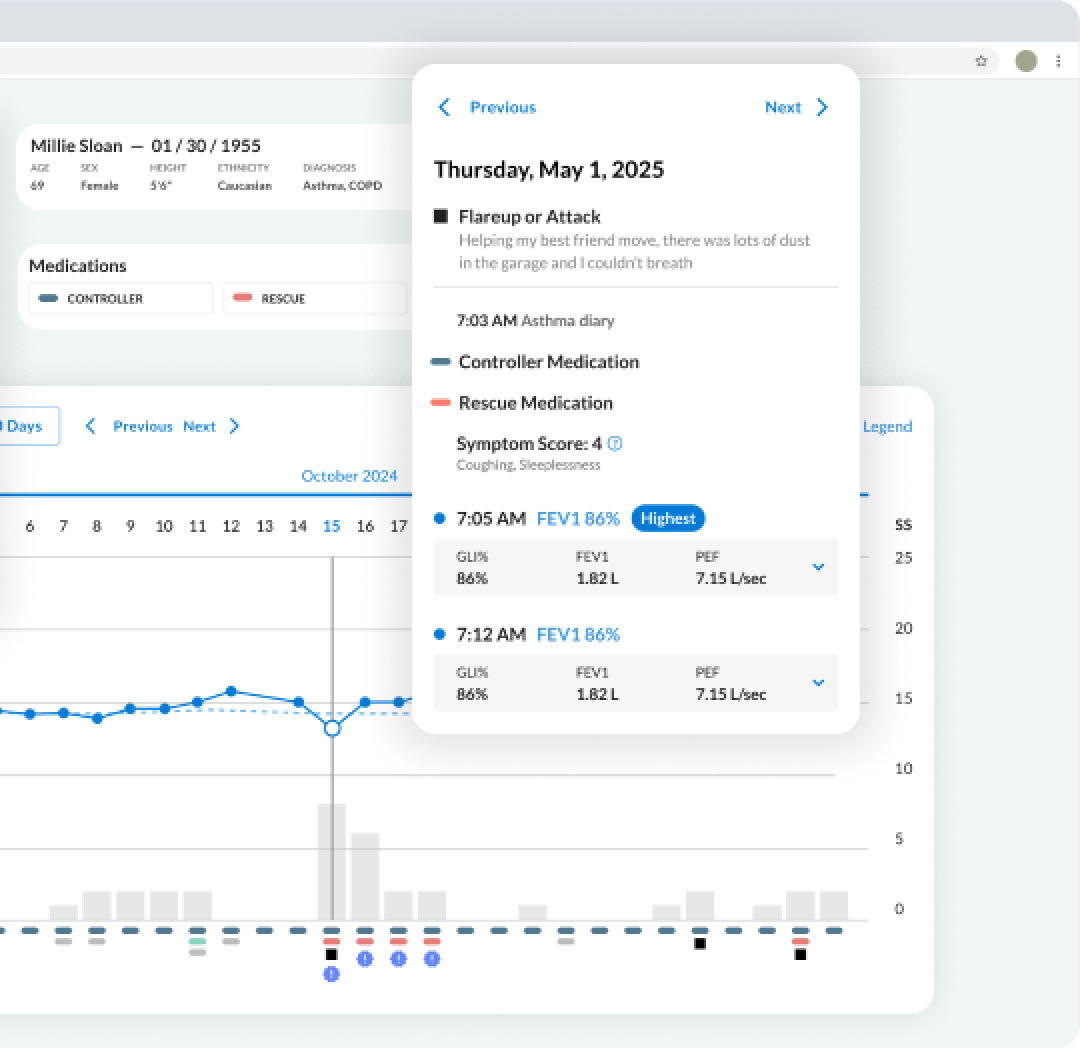Toggle the Rescue medication filter

(314, 298)
